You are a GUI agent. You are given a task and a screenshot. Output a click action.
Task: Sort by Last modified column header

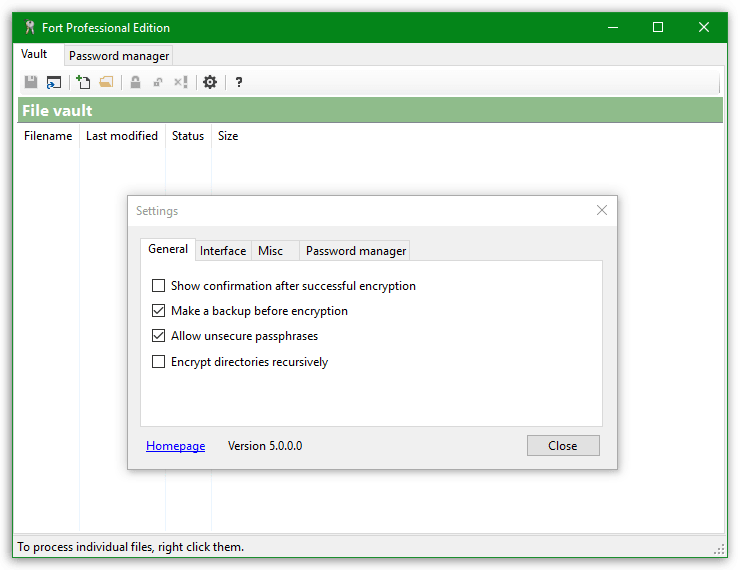[122, 136]
